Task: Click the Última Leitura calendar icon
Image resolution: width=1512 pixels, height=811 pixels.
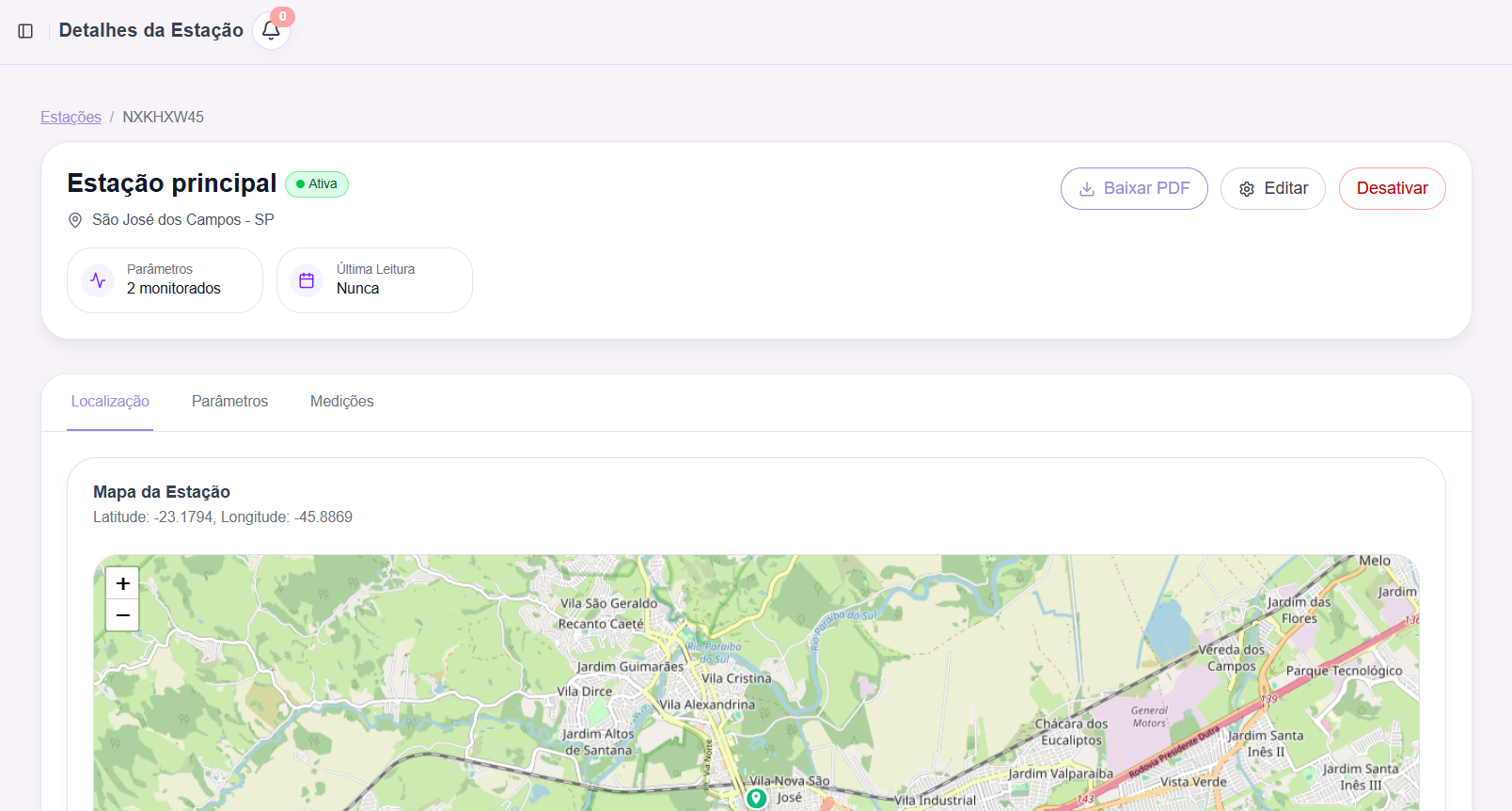Action: (x=307, y=280)
